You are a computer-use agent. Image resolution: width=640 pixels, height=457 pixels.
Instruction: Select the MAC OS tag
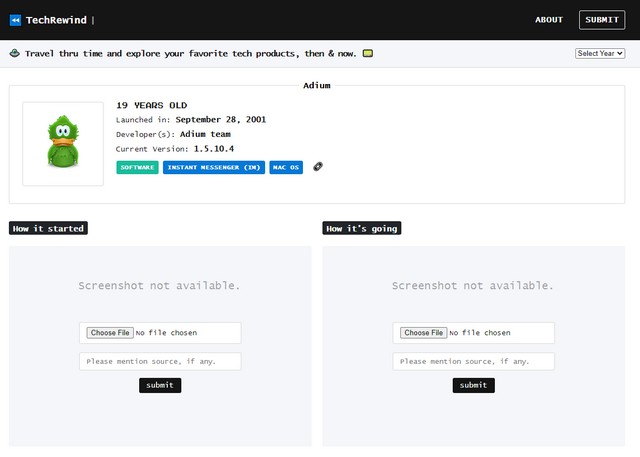coord(286,167)
